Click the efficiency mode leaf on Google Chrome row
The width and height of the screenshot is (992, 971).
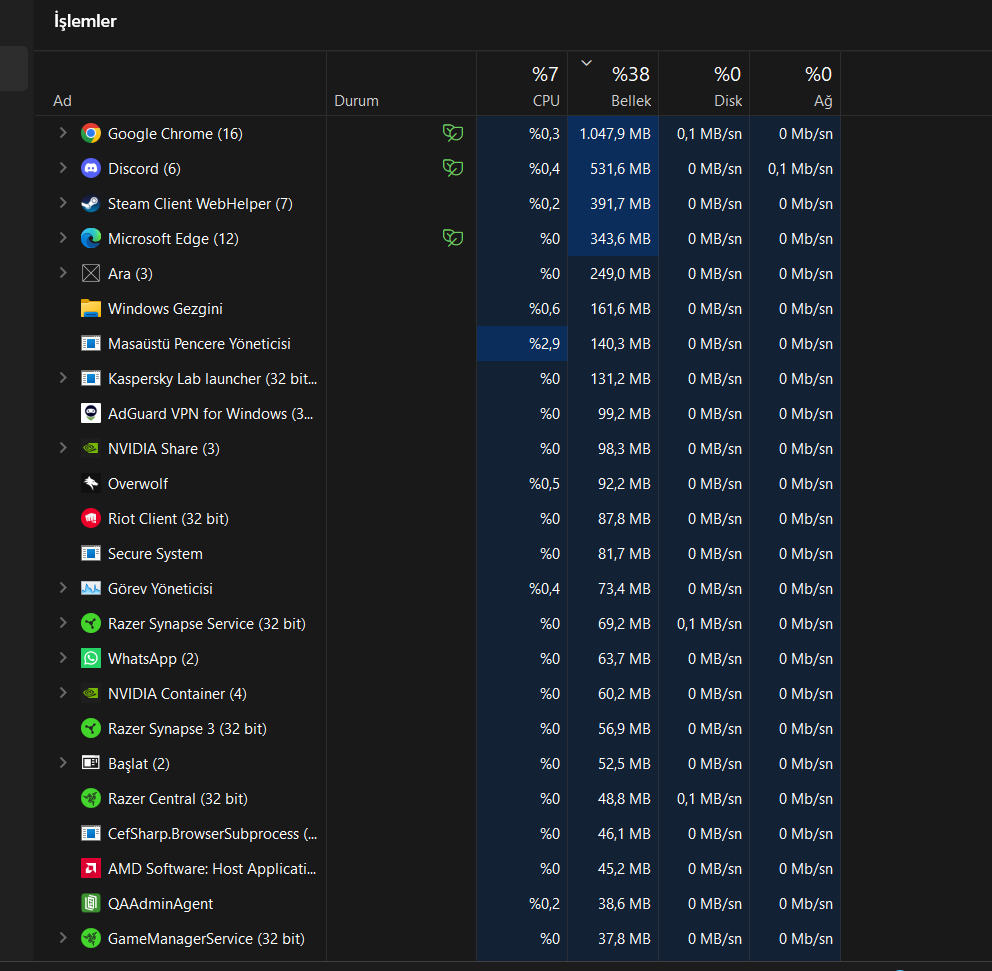point(453,133)
